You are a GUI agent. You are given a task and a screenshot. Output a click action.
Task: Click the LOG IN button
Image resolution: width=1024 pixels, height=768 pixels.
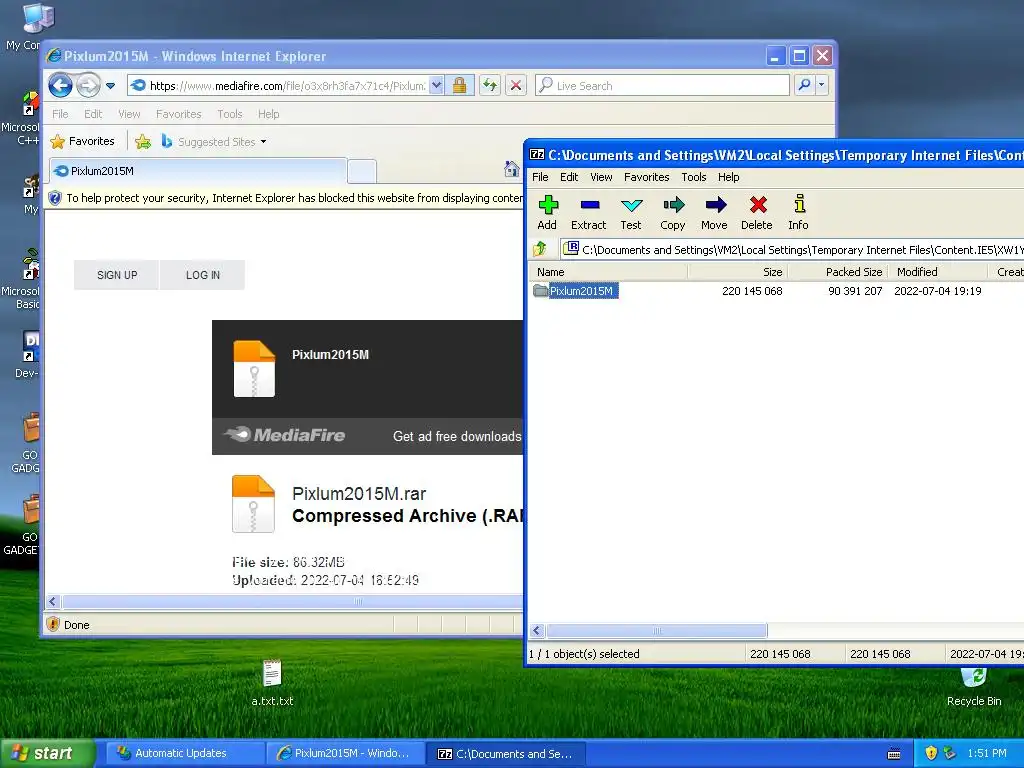202,275
